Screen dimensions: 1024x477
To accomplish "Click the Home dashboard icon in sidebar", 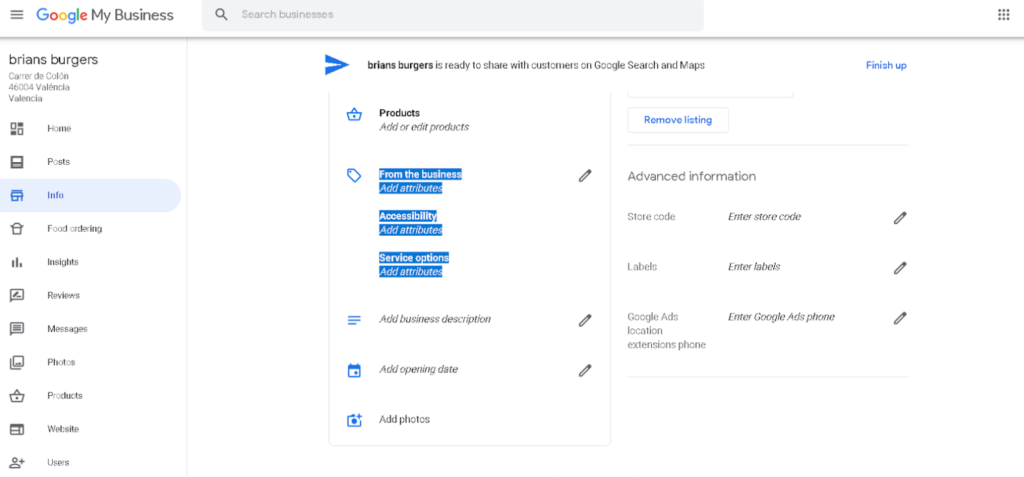I will pyautogui.click(x=17, y=129).
